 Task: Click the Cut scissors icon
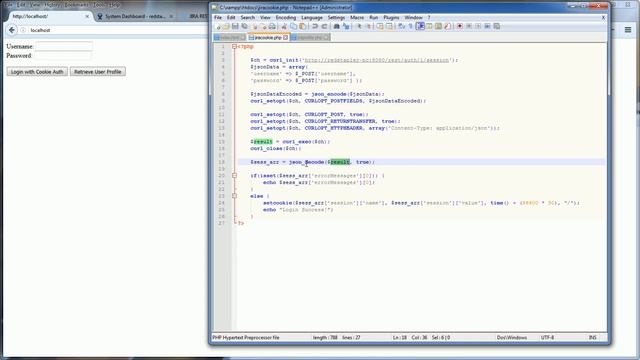pyautogui.click(x=284, y=27)
